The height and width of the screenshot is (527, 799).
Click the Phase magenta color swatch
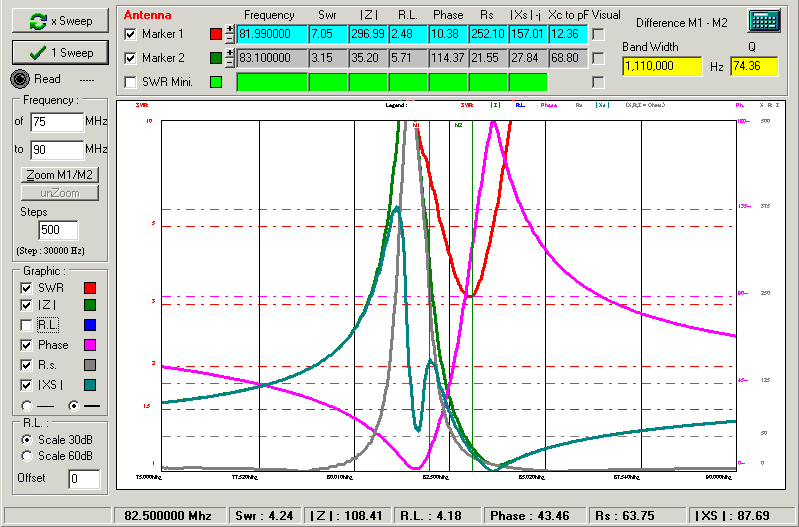coord(91,345)
